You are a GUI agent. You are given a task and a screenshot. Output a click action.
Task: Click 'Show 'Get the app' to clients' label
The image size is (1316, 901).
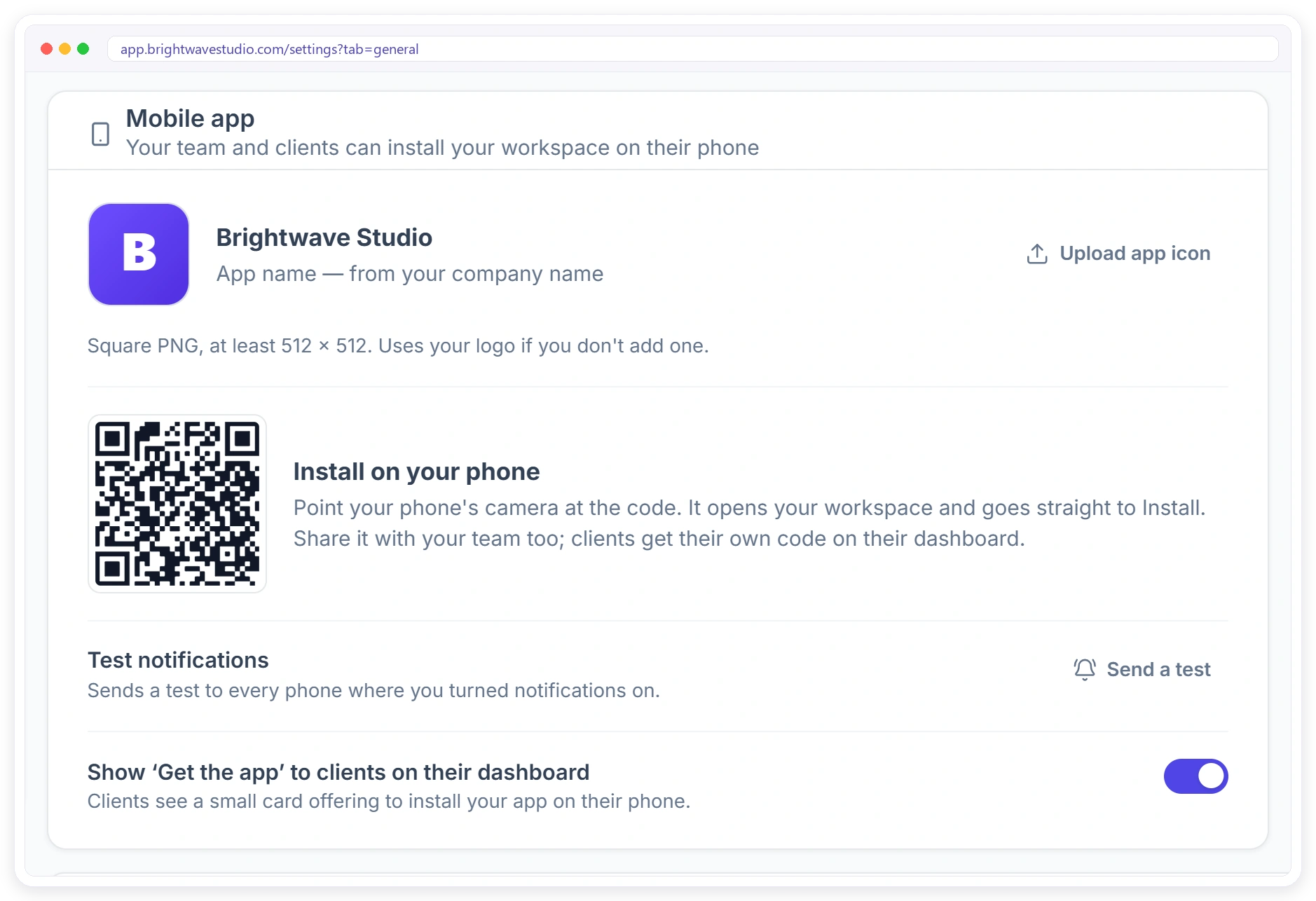point(338,772)
